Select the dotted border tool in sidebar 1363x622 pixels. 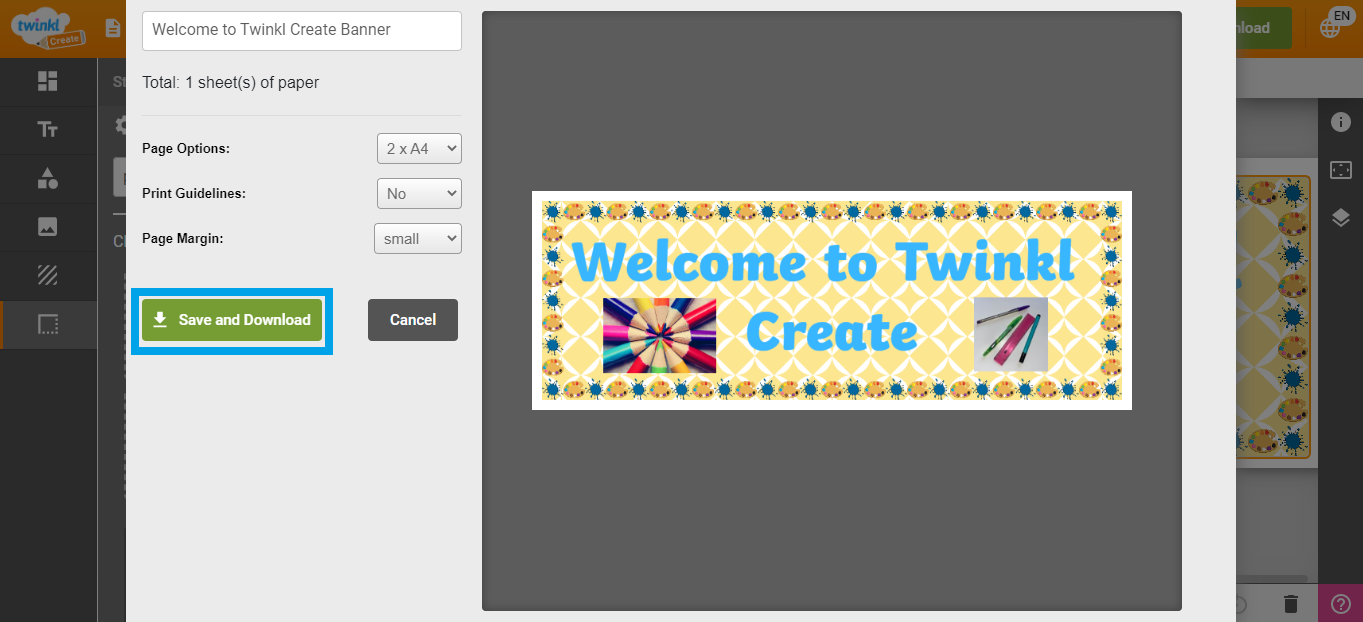pyautogui.click(x=47, y=324)
